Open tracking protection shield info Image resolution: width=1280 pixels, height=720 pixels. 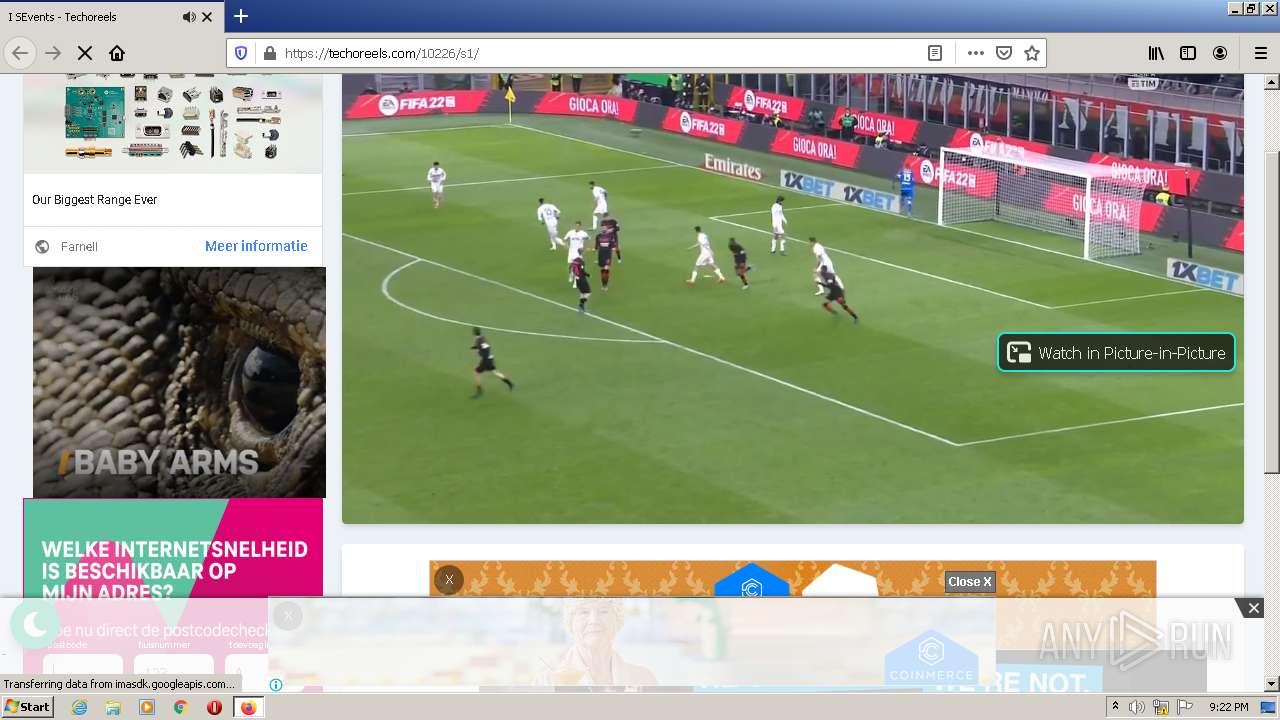point(241,53)
